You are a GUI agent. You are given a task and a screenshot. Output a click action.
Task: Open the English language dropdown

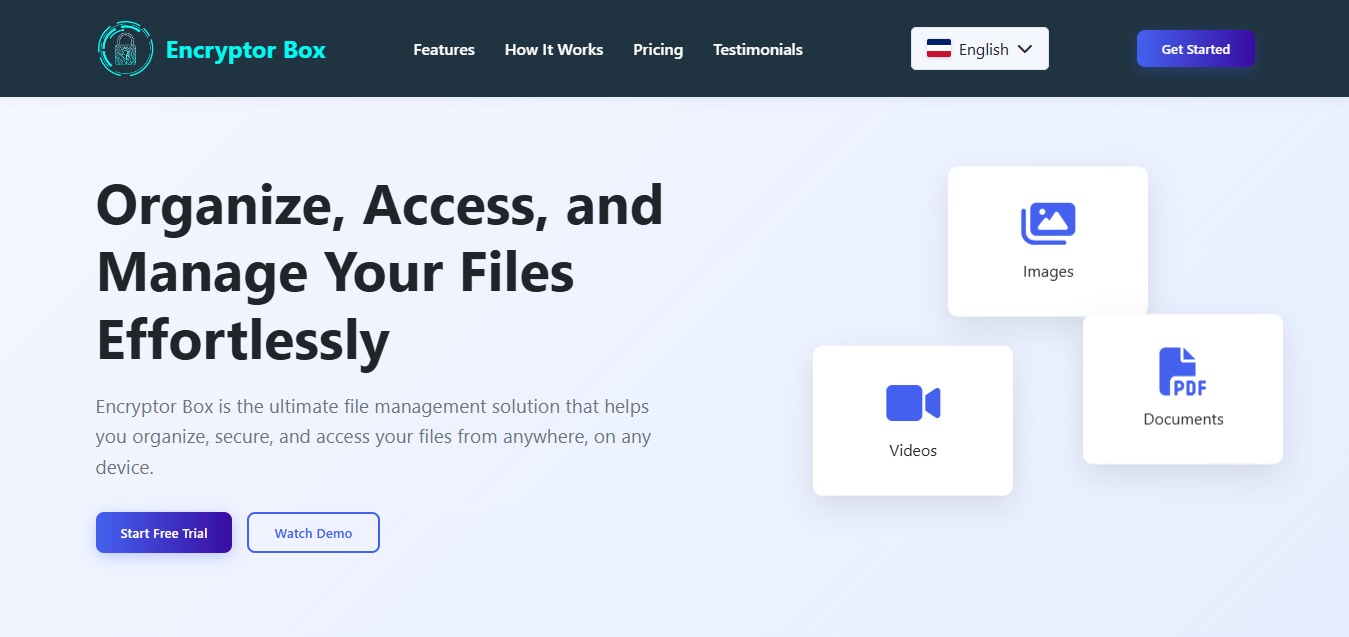979,48
